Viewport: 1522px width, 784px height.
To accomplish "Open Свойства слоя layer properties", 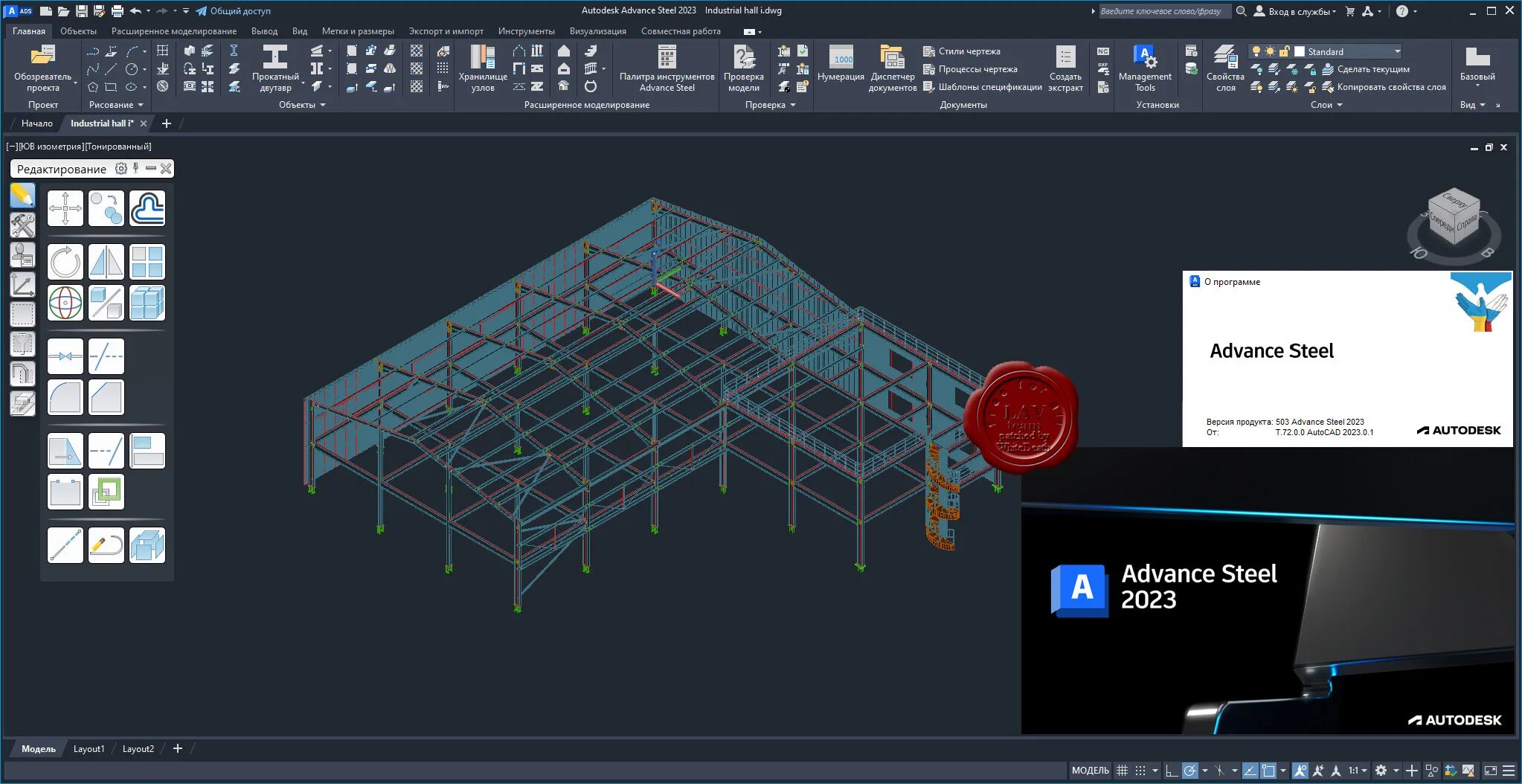I will pos(1225,68).
